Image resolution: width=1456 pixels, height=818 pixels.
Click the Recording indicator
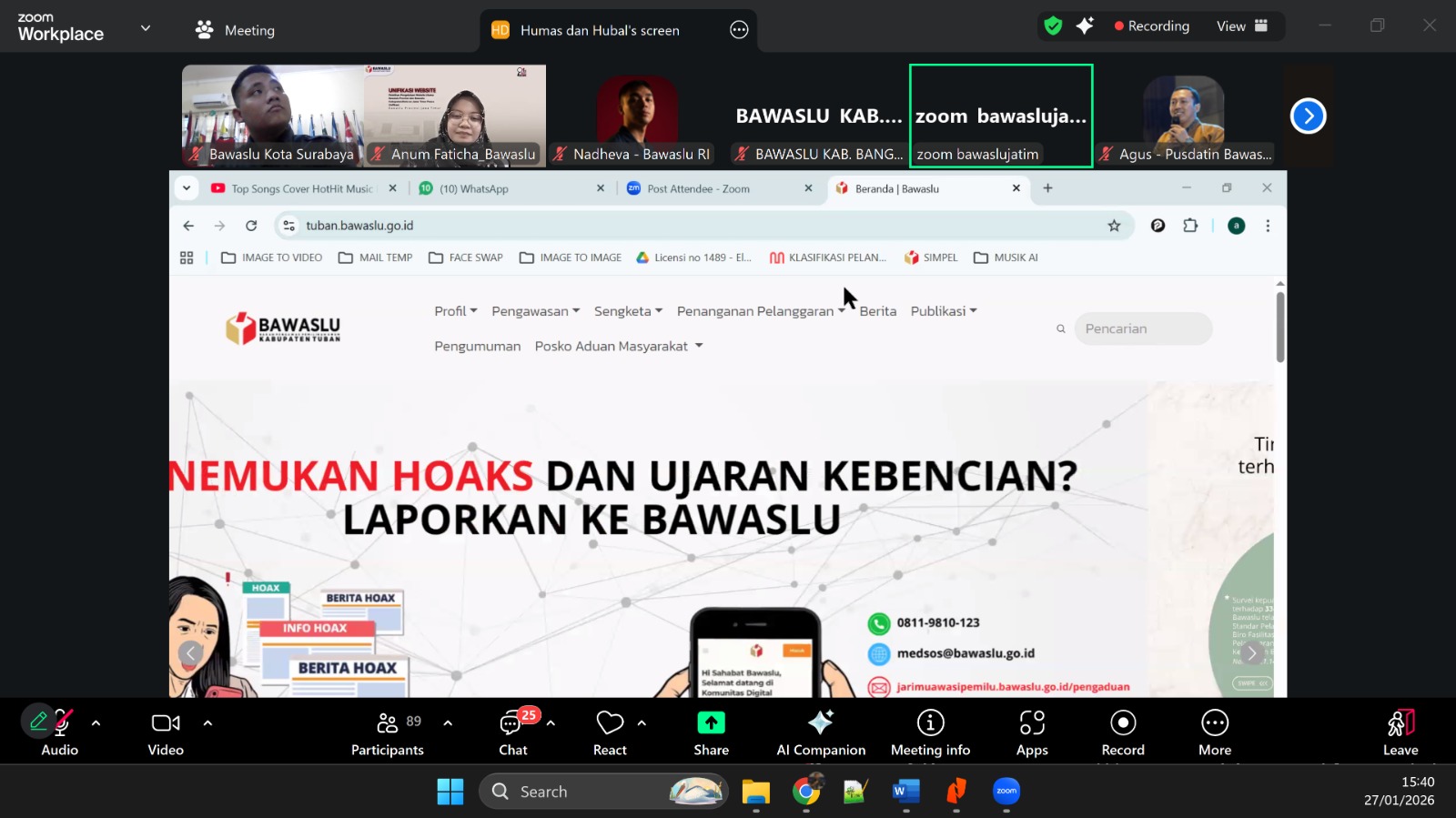tap(1152, 26)
